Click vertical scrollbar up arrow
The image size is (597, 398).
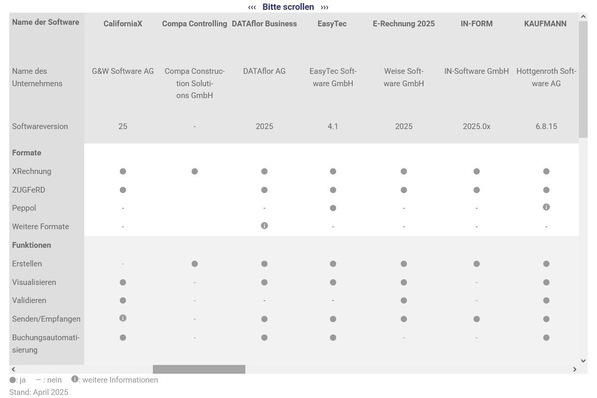[x=583, y=17]
